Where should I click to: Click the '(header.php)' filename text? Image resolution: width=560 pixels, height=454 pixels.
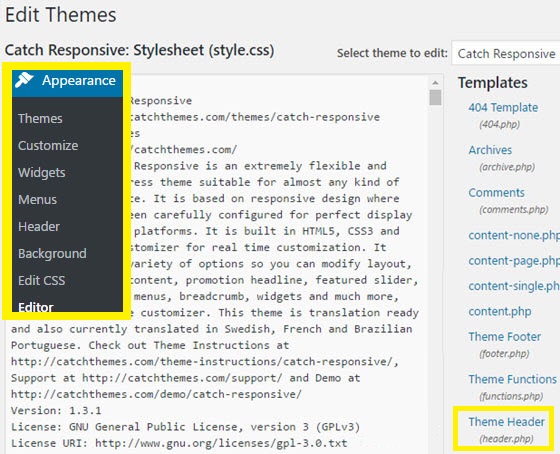click(506, 439)
